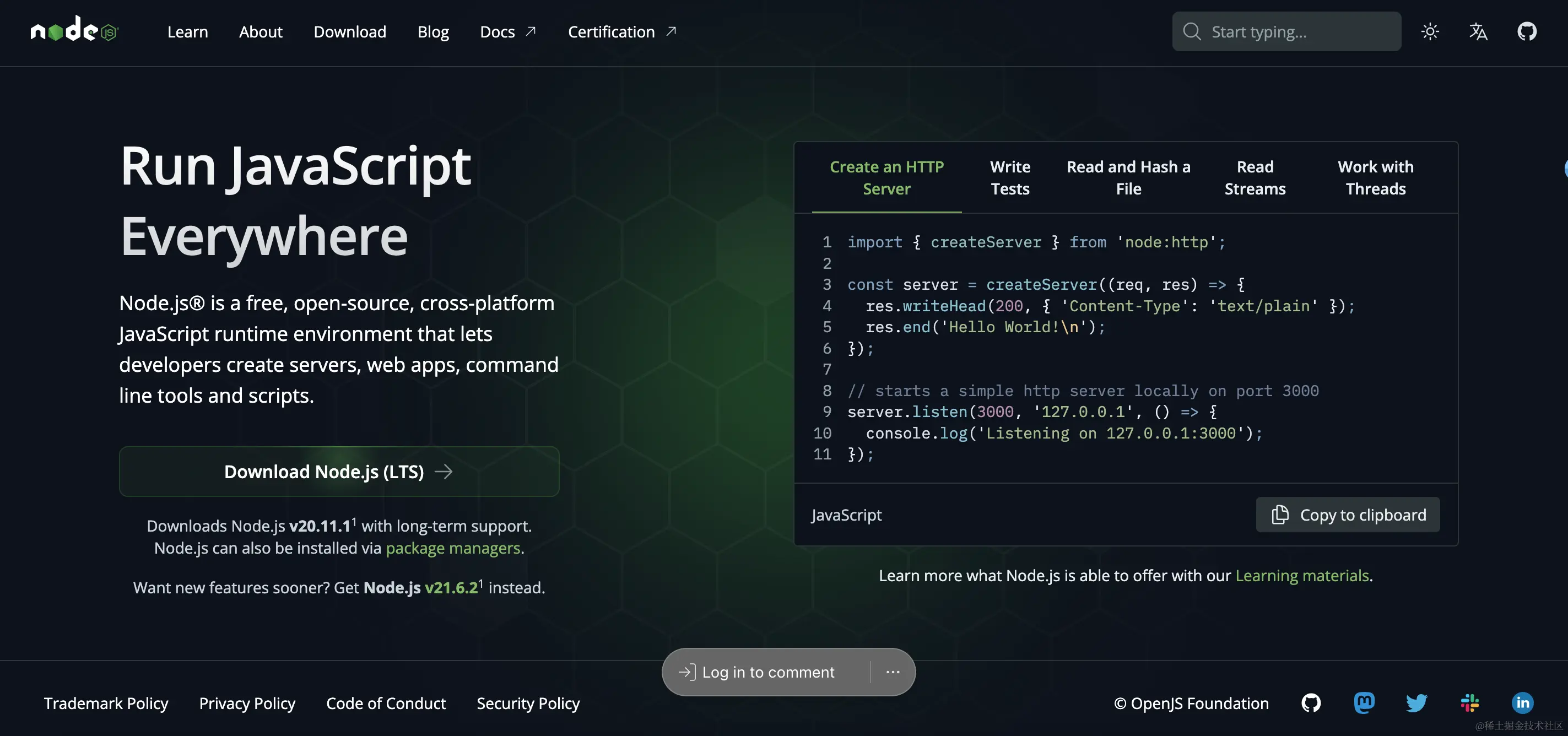Screen dimensions: 1568x736
Task: Switch to the Read Streams tab
Action: pos(1255,177)
